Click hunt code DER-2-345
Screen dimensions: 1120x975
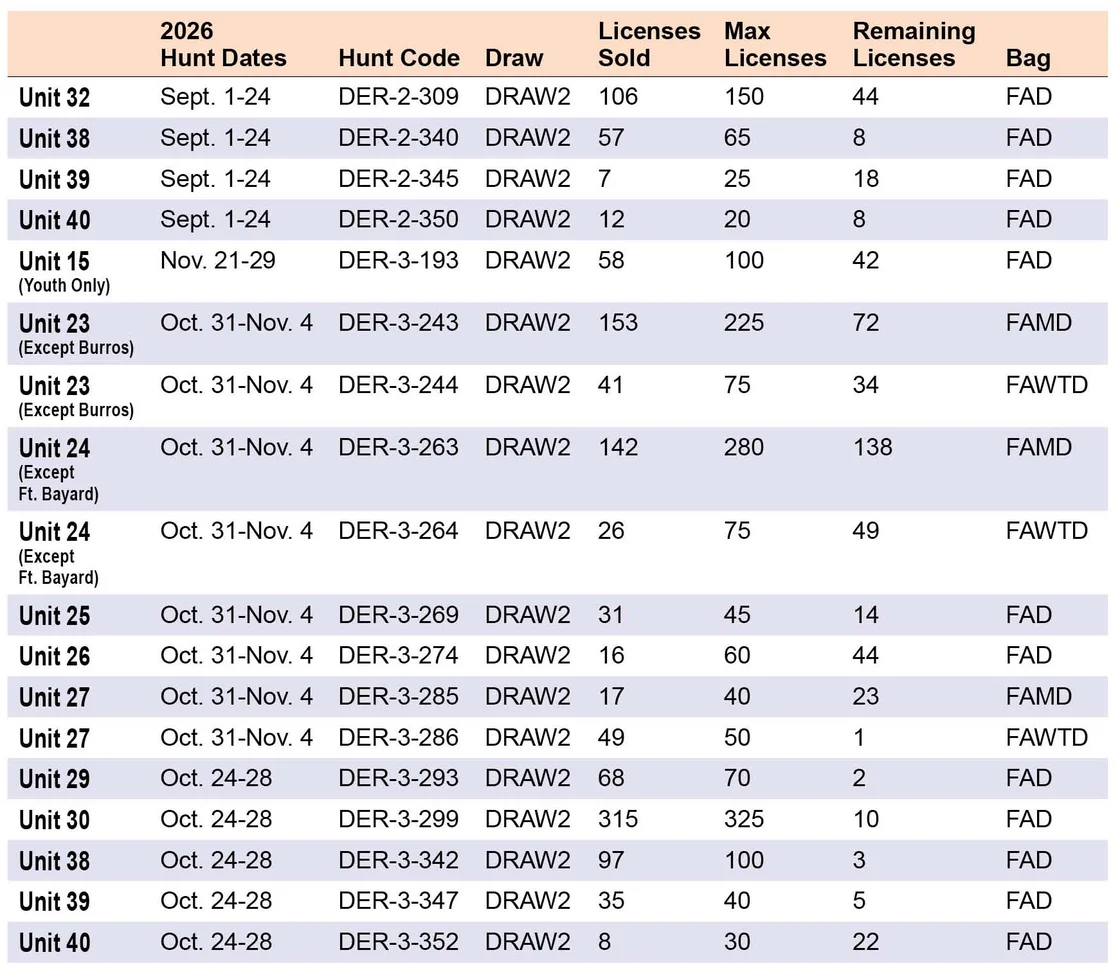[398, 179]
